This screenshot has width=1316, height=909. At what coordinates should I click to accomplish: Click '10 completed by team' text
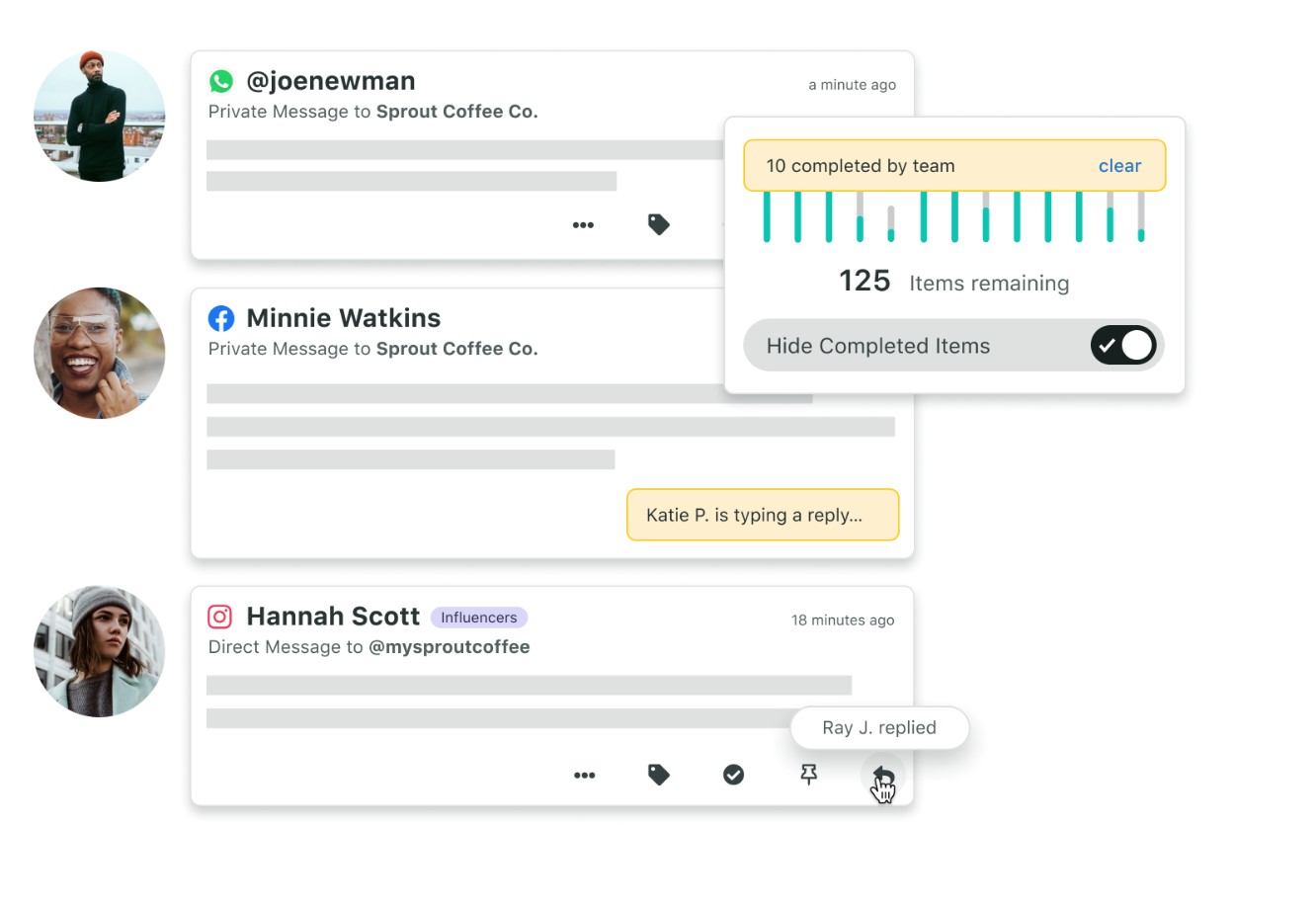click(x=861, y=166)
